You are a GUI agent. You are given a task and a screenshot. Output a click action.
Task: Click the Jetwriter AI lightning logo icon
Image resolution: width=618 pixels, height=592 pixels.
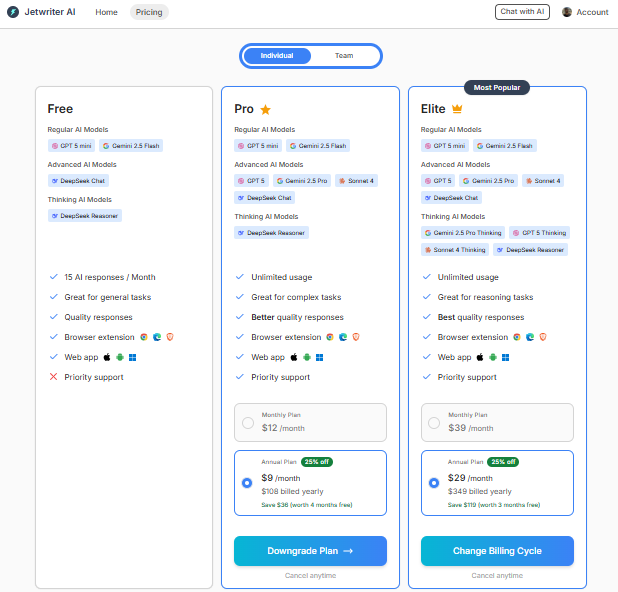point(13,12)
